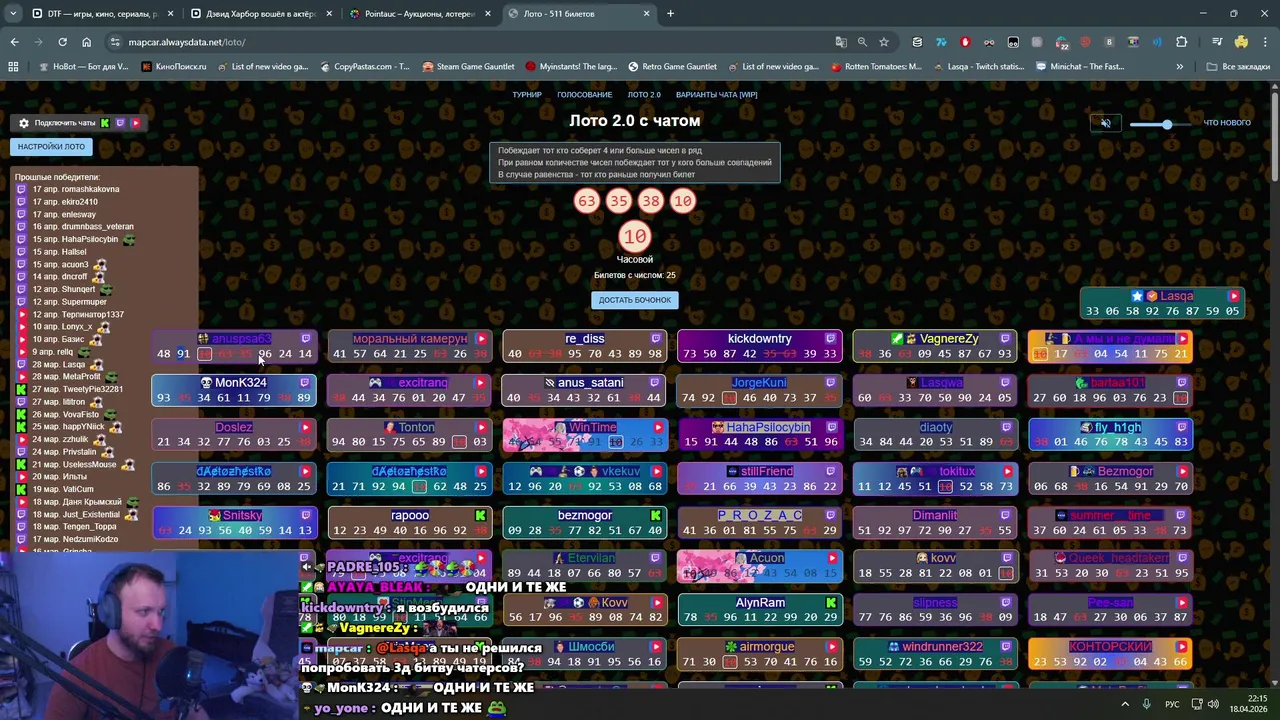The height and width of the screenshot is (720, 1280).
Task: Click the last drawn number ball 10
Action: 634,237
